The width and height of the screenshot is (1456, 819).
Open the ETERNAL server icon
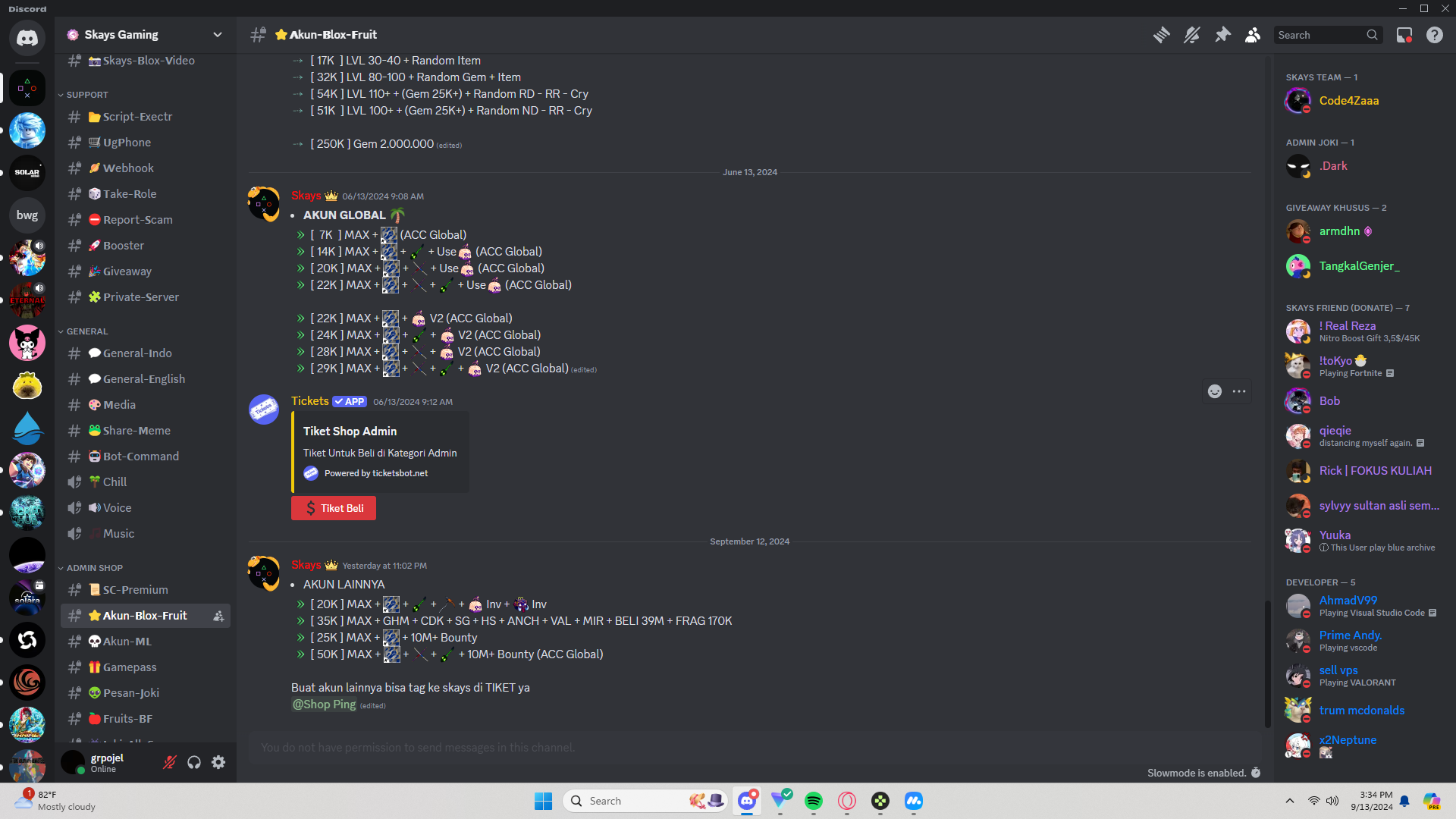pyautogui.click(x=27, y=300)
